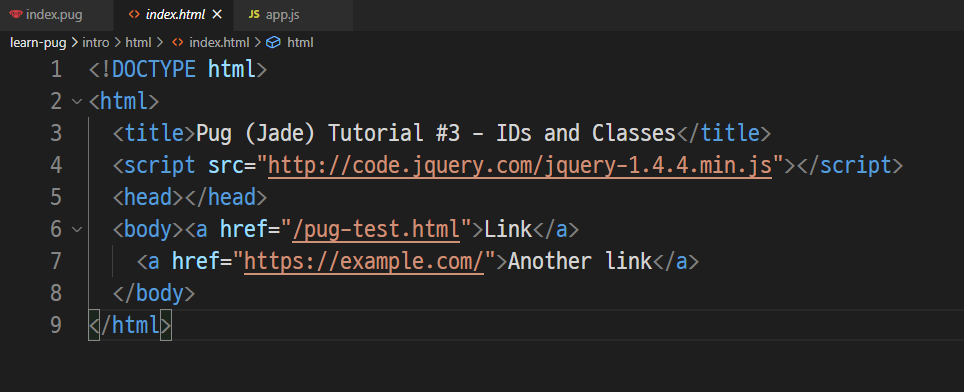Click the src attribute on line 4
Screen dimensions: 964x392
coord(226,165)
